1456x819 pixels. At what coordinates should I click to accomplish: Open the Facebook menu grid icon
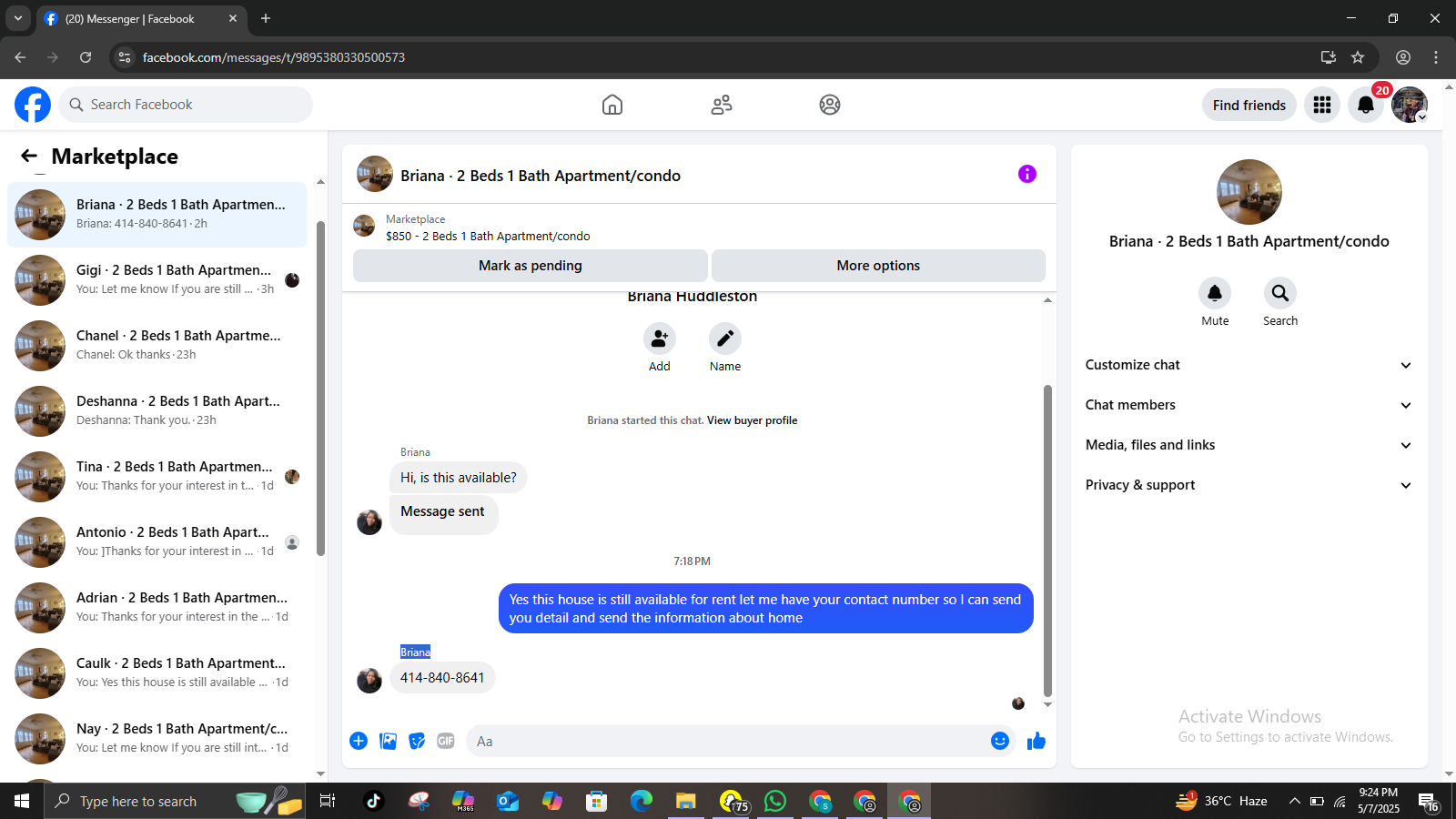(1322, 105)
